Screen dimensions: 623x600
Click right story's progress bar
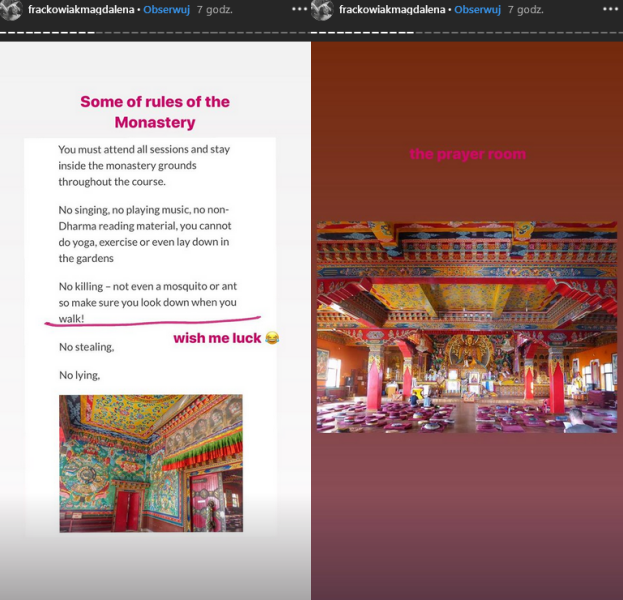click(467, 33)
